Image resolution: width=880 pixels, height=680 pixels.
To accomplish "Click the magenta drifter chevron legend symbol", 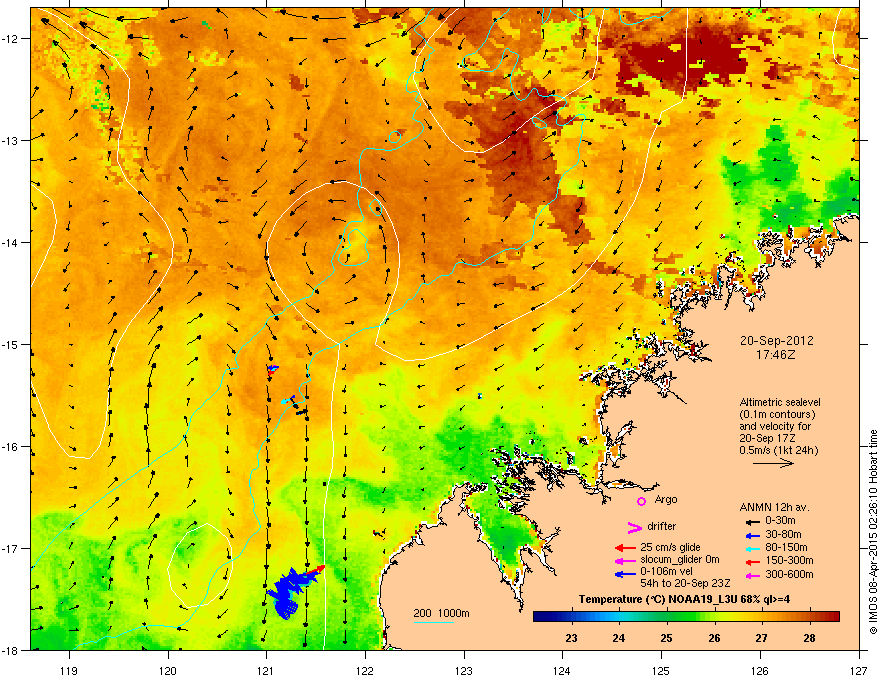I will pos(634,527).
